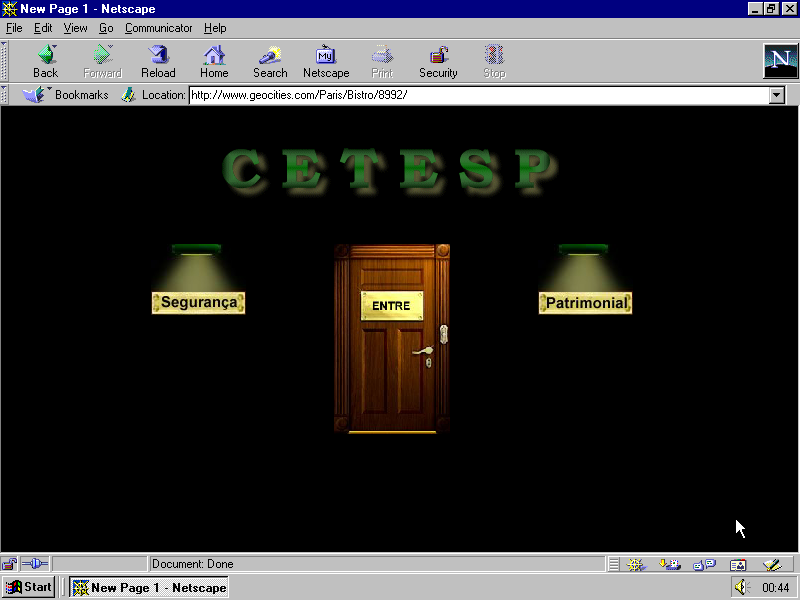Click the Netscape N logo
Viewport: 800px width, 600px height.
tap(778, 61)
